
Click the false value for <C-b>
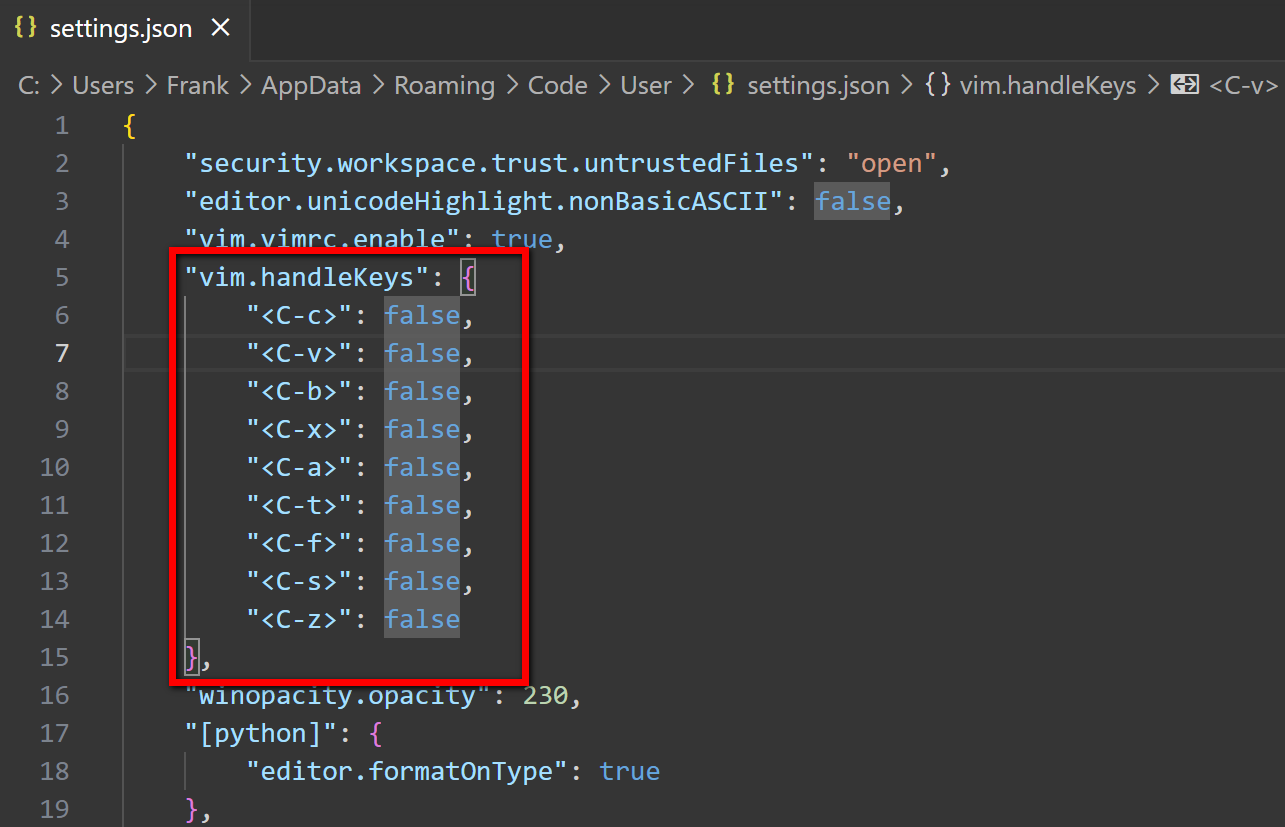pyautogui.click(x=422, y=391)
